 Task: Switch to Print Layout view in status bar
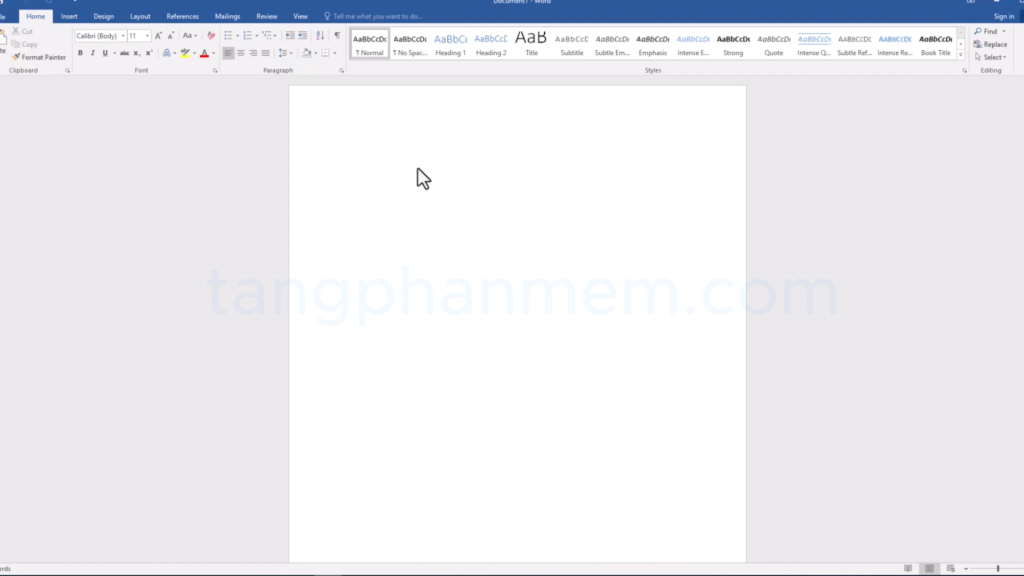click(x=929, y=569)
